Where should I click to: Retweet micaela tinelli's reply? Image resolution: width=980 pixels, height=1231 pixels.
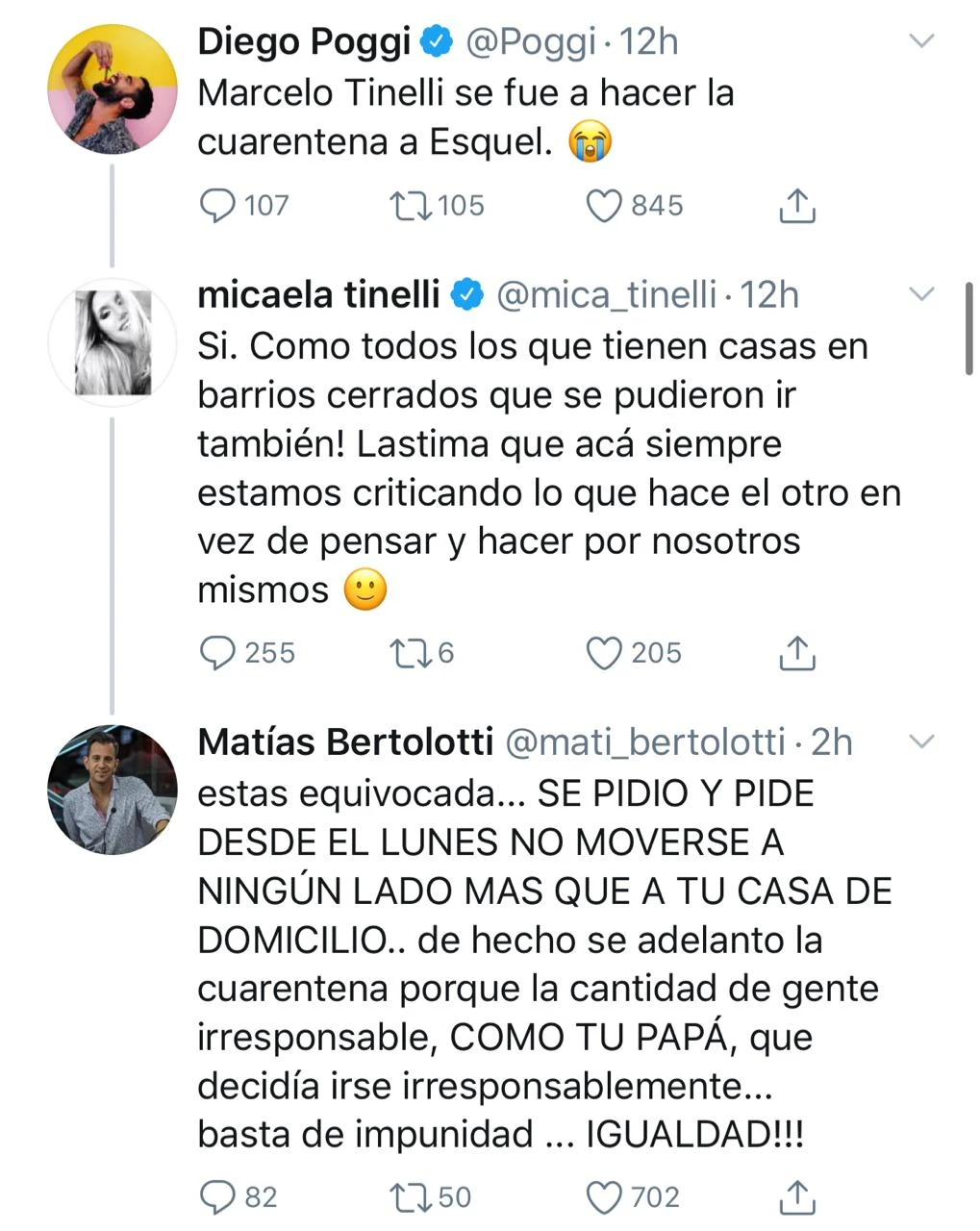pos(411,653)
